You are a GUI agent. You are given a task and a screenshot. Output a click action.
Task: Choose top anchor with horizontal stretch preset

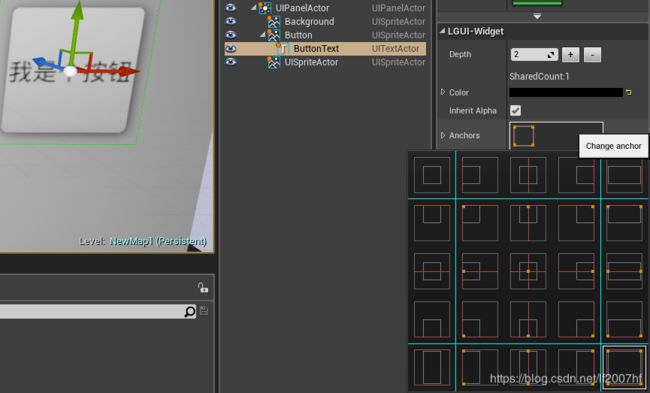(624, 223)
